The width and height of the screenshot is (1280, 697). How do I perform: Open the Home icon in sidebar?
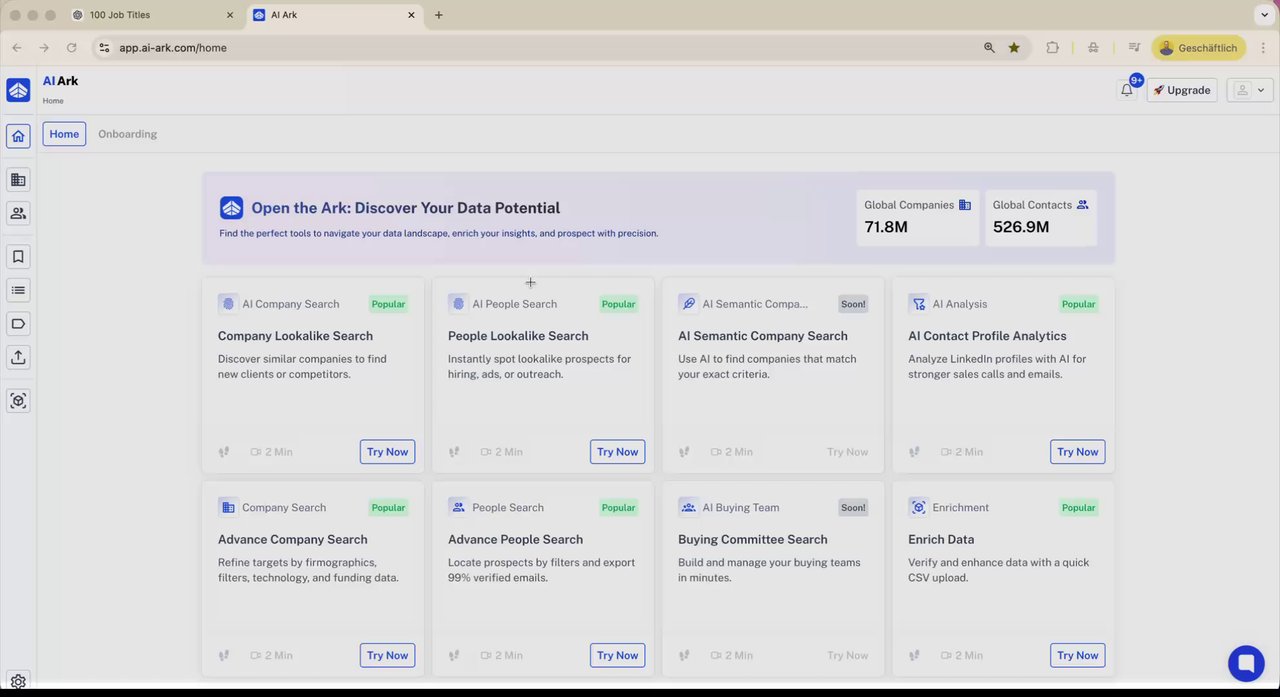point(18,136)
